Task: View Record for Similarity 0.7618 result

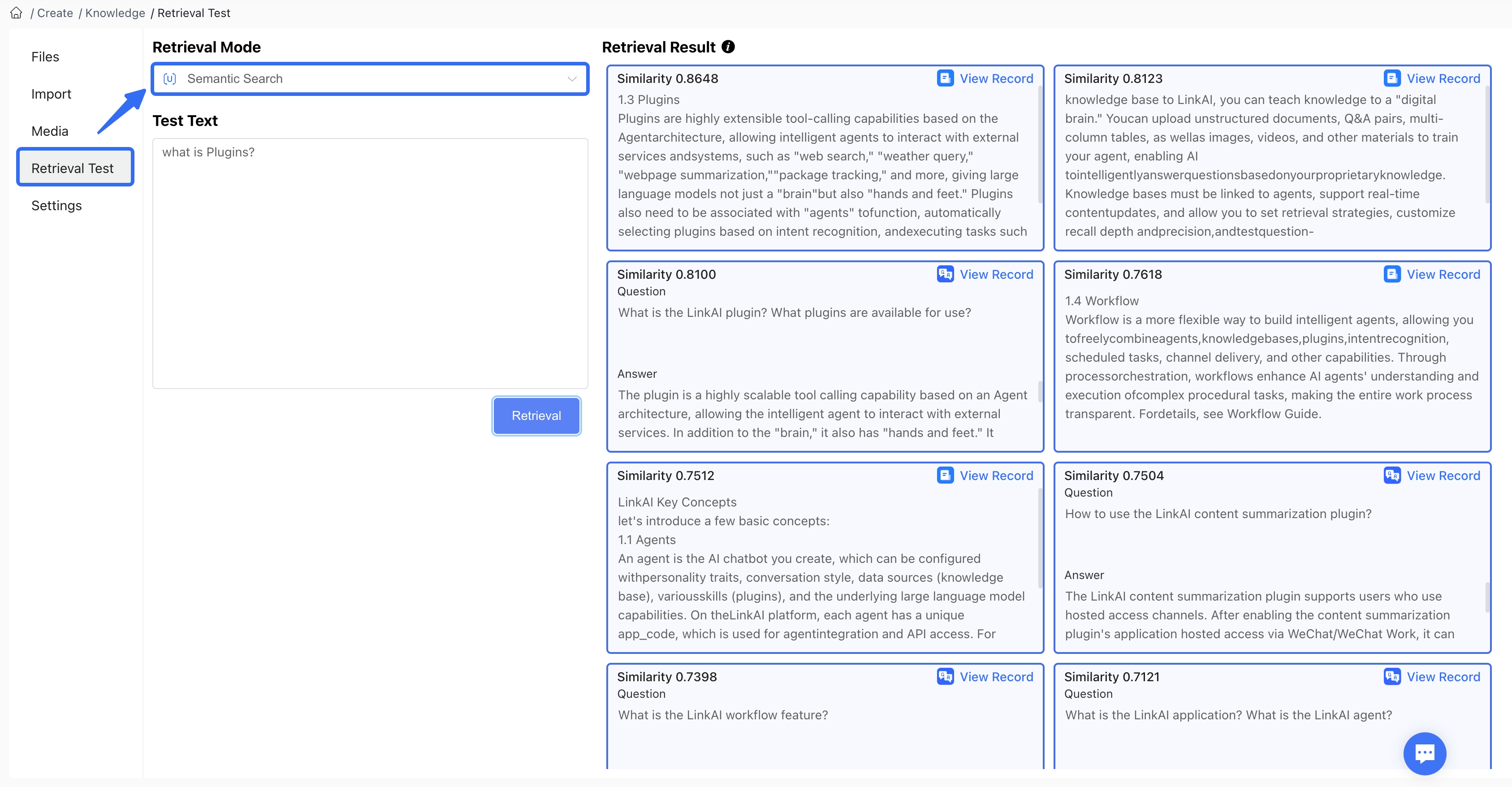Action: coord(1443,274)
